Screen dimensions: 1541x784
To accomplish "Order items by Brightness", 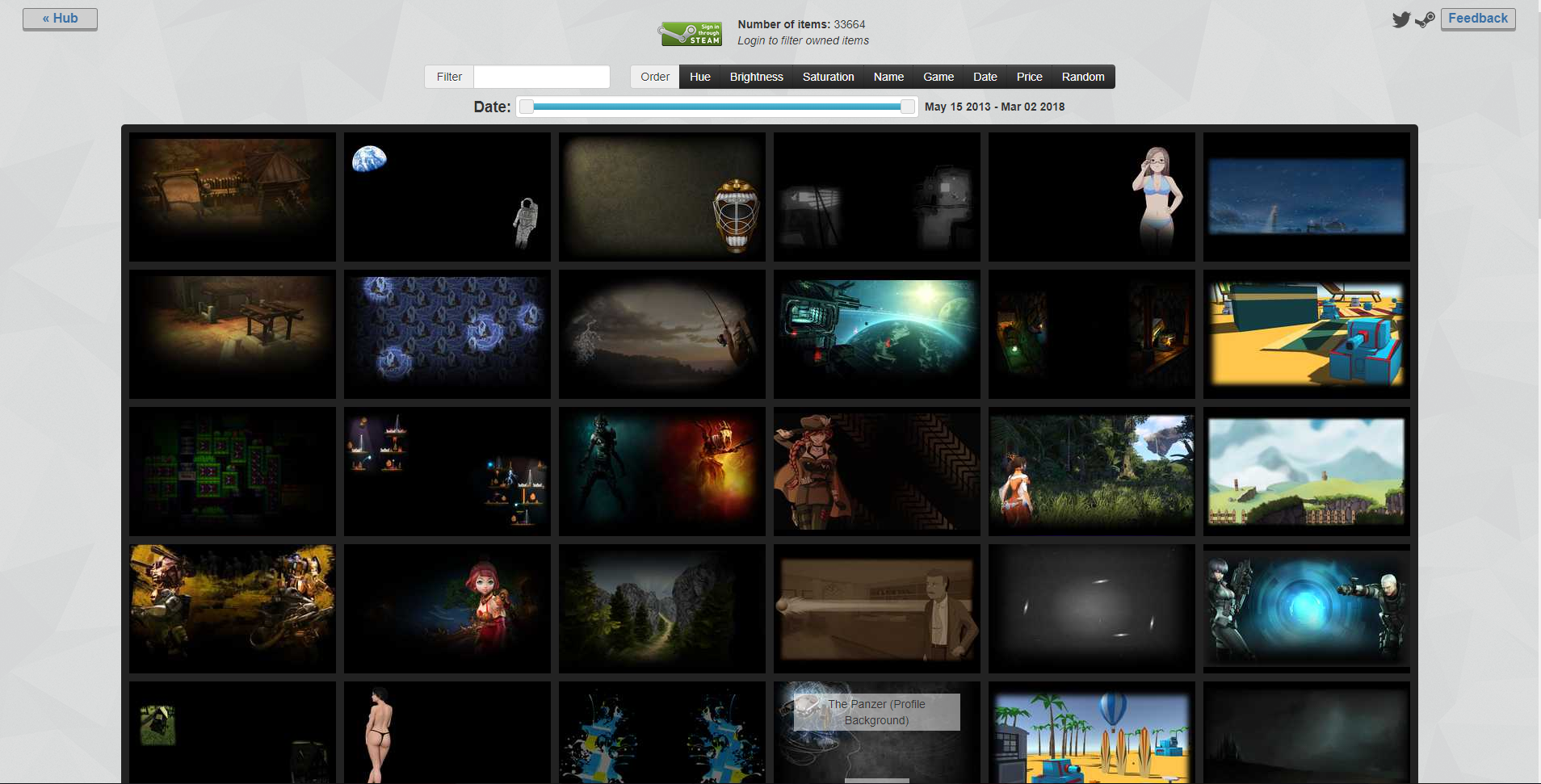I will click(757, 77).
